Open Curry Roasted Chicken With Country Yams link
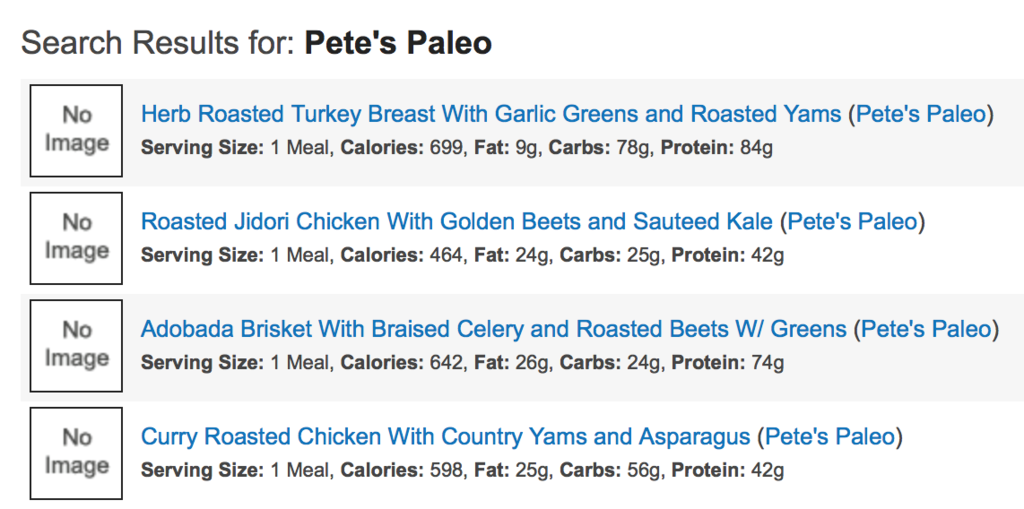The width and height of the screenshot is (1024, 509). point(445,437)
